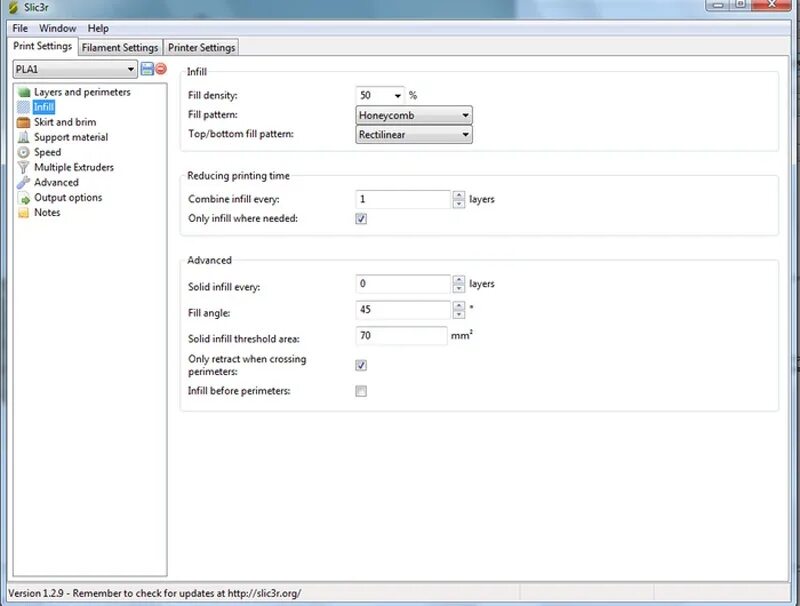The image size is (800, 606).
Task: Open the Advanced settings page in the tree
Action: point(56,183)
